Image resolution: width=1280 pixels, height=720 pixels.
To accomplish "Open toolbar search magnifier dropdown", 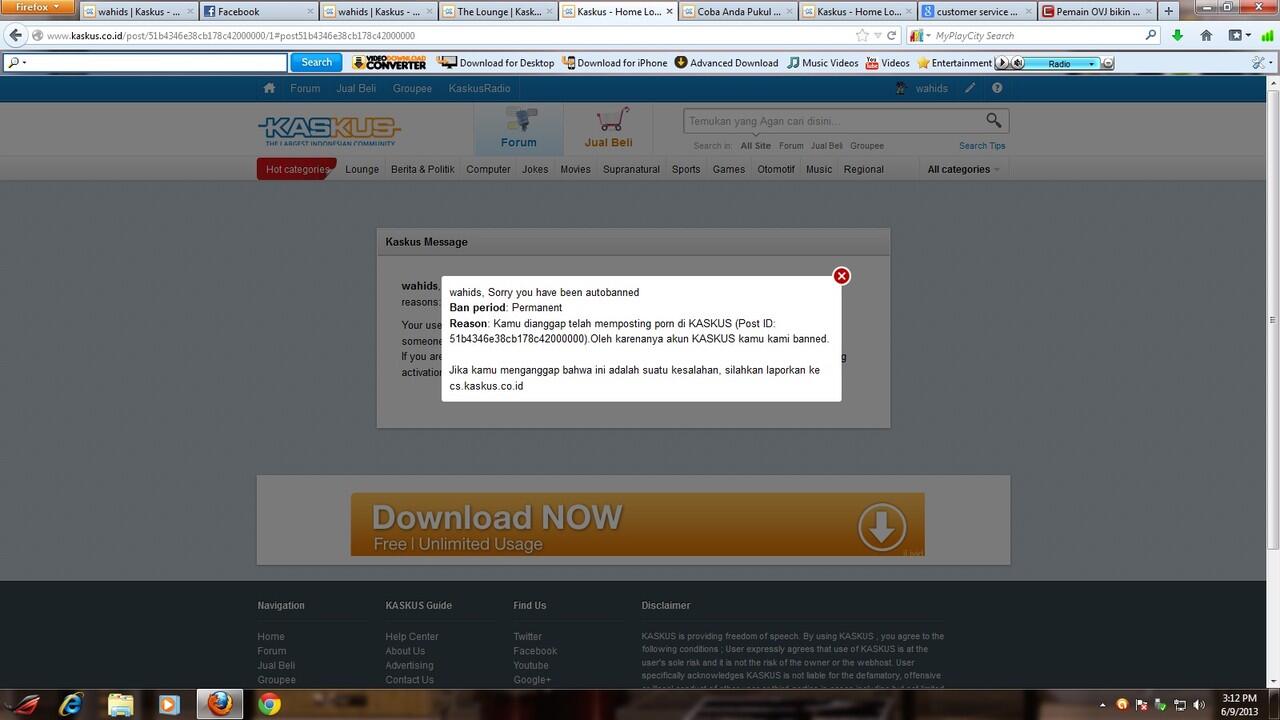I will click(15, 62).
